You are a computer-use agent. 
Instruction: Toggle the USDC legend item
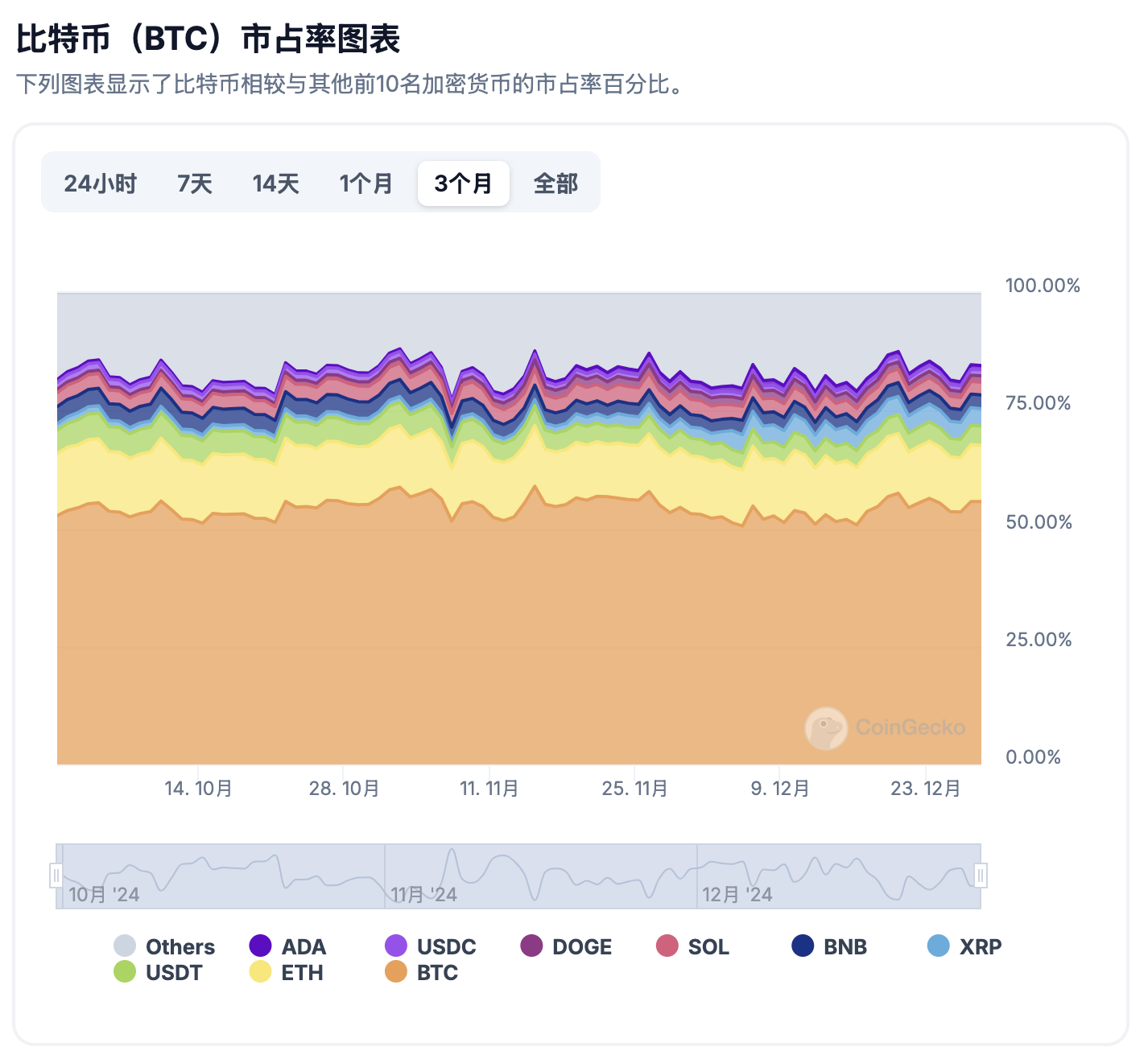pyautogui.click(x=431, y=946)
